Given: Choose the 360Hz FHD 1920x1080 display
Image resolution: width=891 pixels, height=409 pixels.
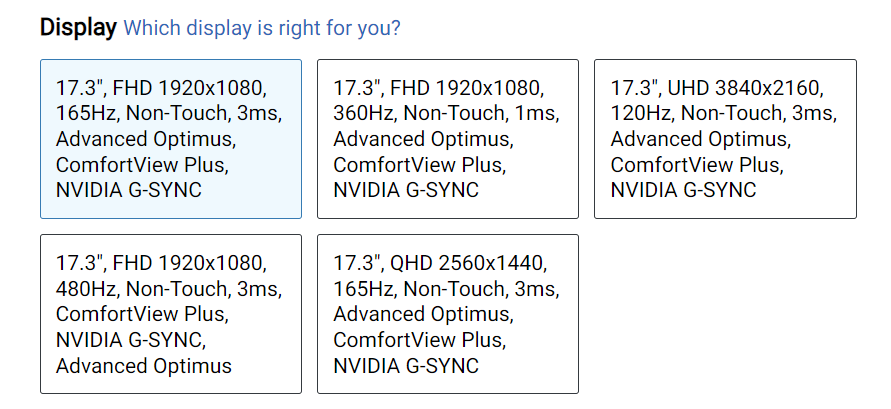Looking at the screenshot, I should click(x=448, y=139).
